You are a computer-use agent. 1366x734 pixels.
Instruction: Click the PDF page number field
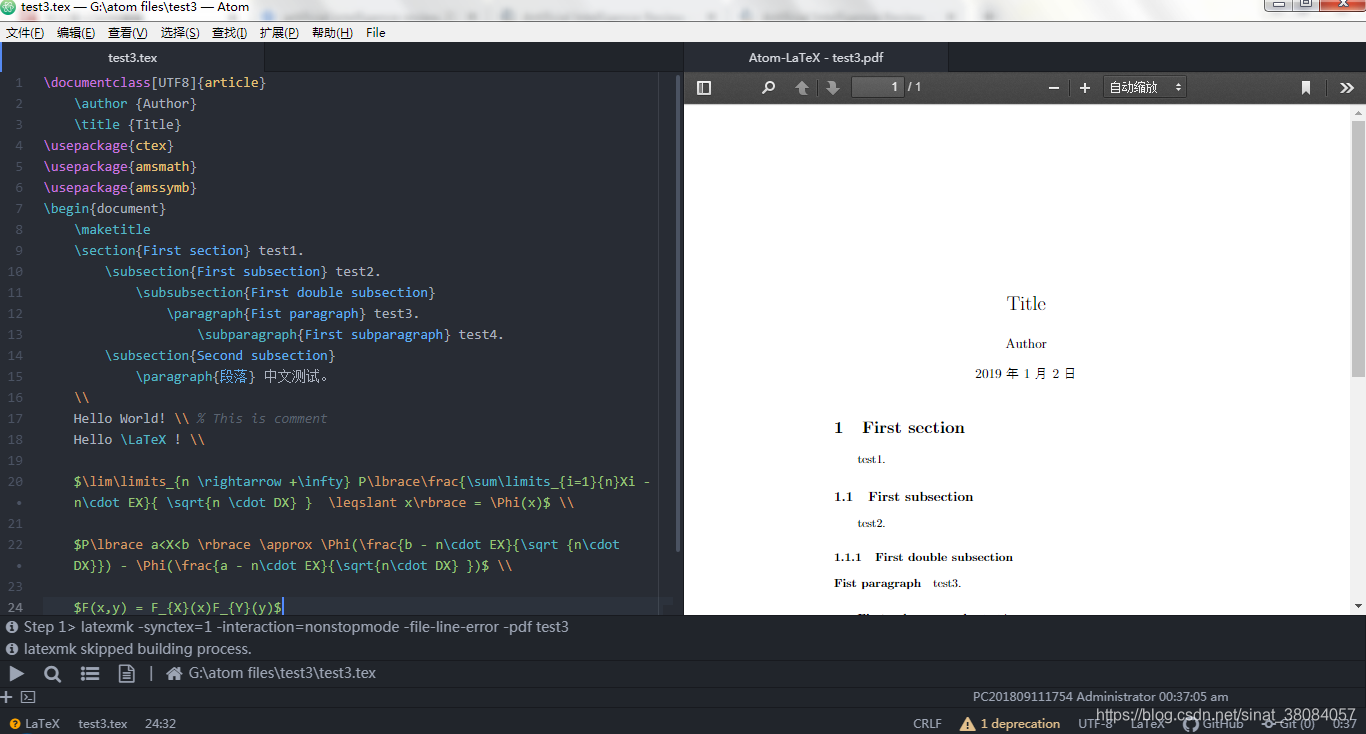click(878, 87)
